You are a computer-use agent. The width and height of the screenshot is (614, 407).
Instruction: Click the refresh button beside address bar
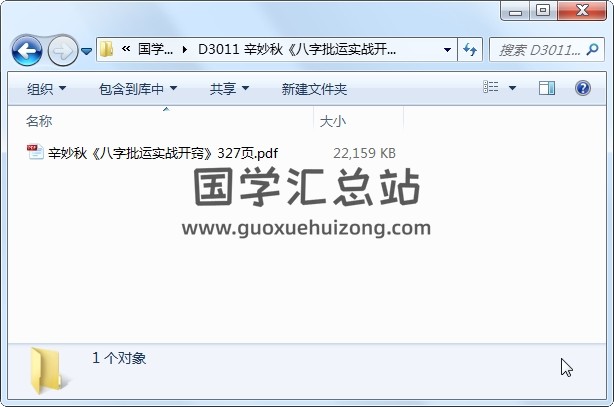[470, 50]
